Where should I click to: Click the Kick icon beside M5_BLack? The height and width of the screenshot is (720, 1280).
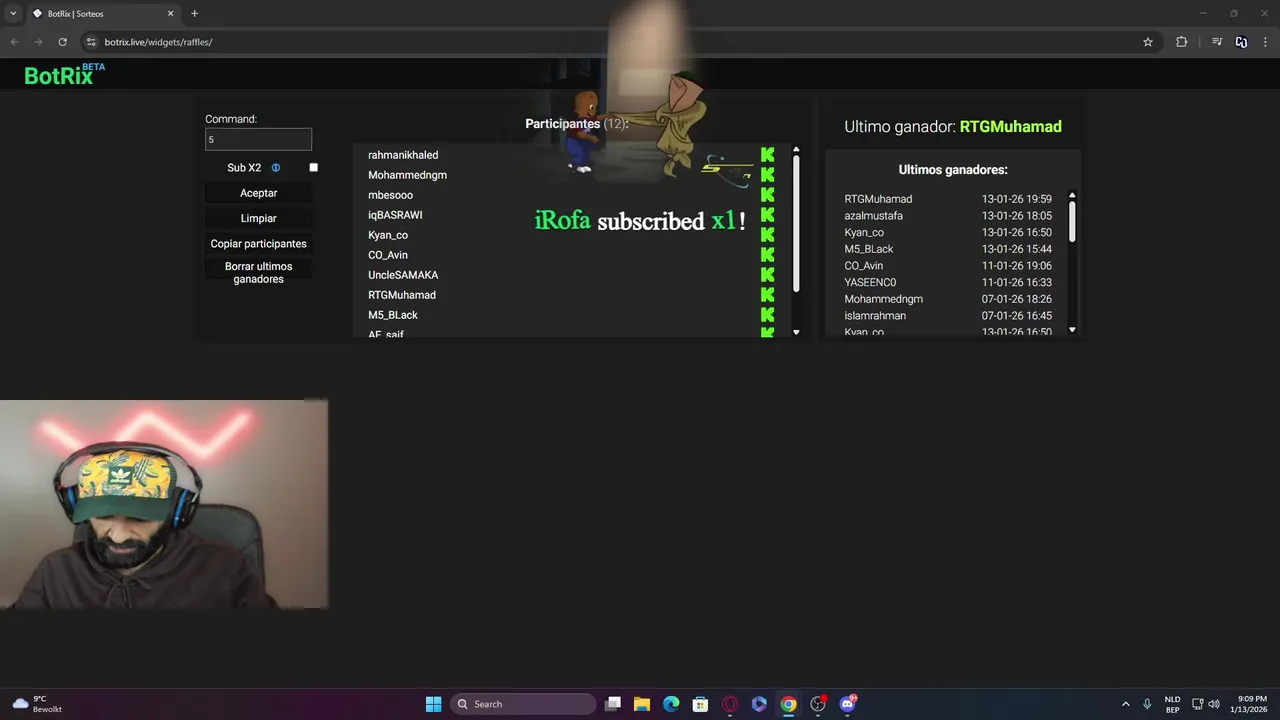767,315
